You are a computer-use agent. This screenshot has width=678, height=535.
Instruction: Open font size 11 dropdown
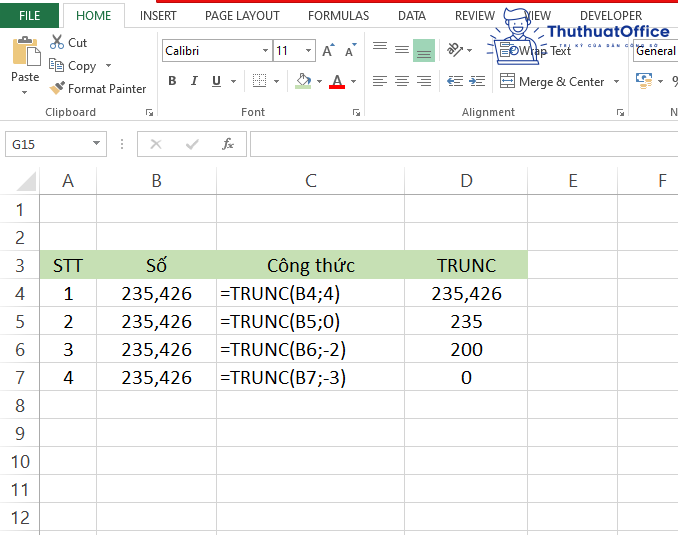tap(308, 51)
